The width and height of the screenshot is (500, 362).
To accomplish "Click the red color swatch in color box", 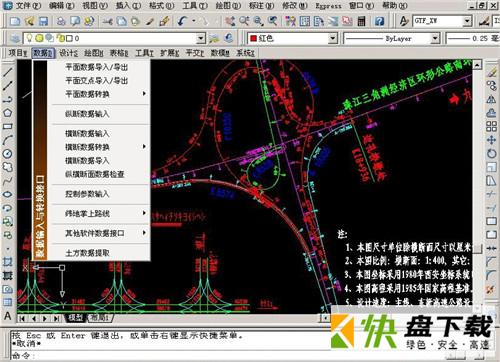I will click(x=253, y=38).
